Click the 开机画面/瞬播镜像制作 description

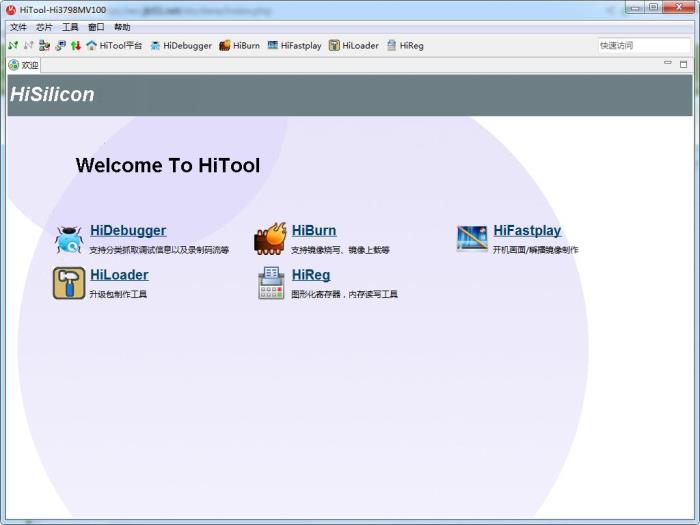click(535, 250)
